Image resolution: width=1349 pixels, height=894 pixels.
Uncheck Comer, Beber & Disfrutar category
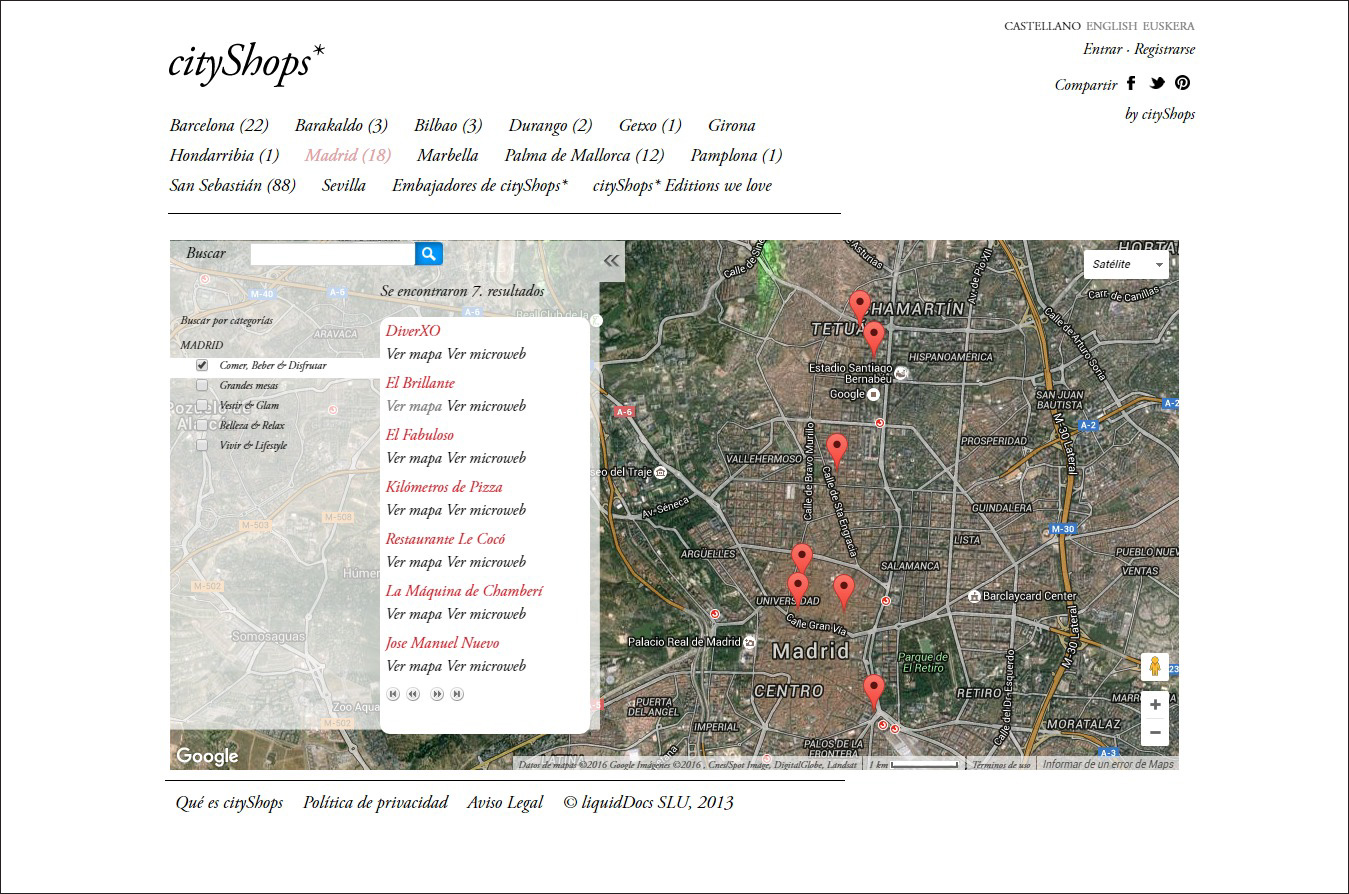click(x=202, y=366)
